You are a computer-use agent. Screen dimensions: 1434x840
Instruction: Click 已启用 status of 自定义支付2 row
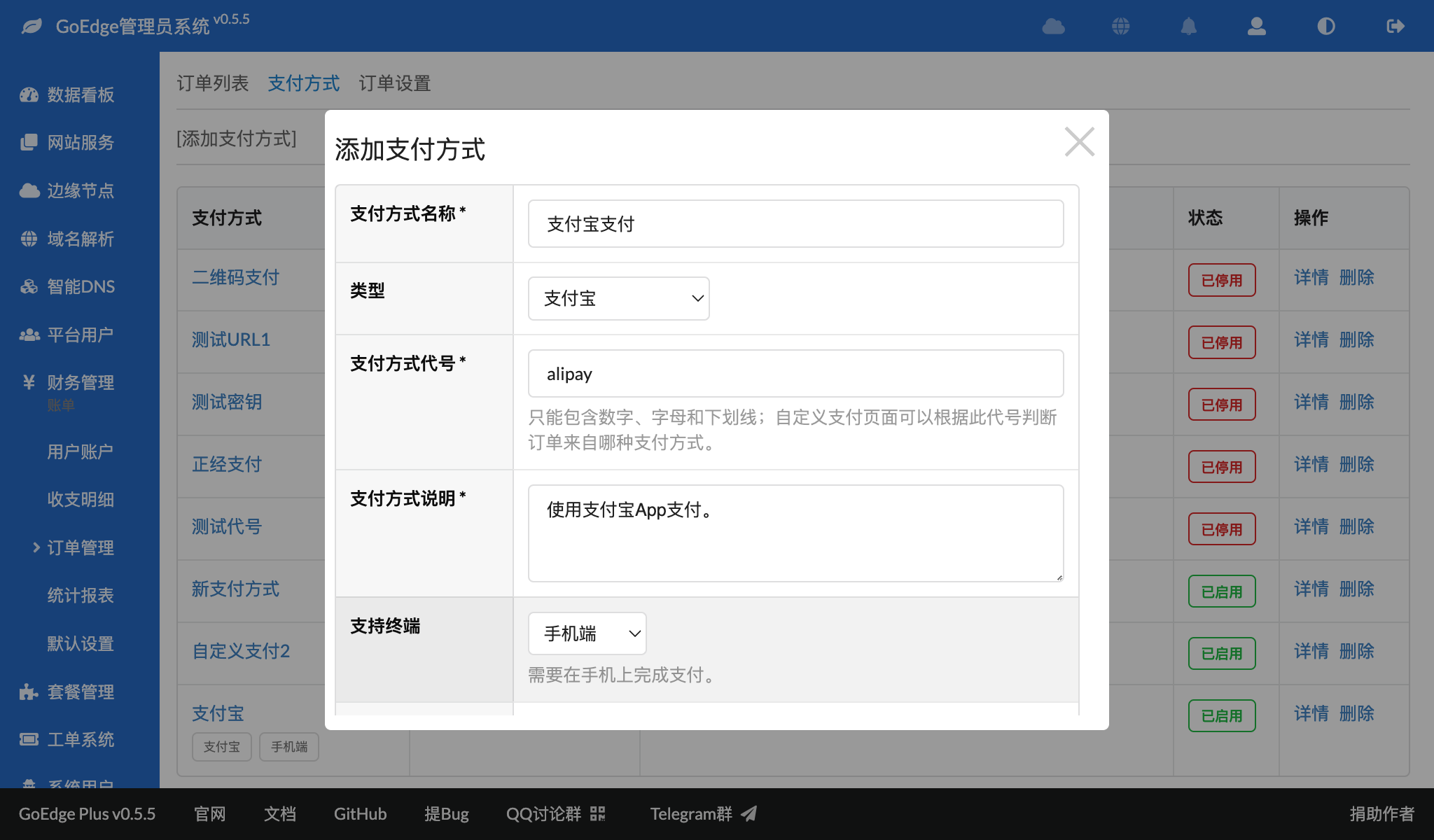coord(1222,653)
